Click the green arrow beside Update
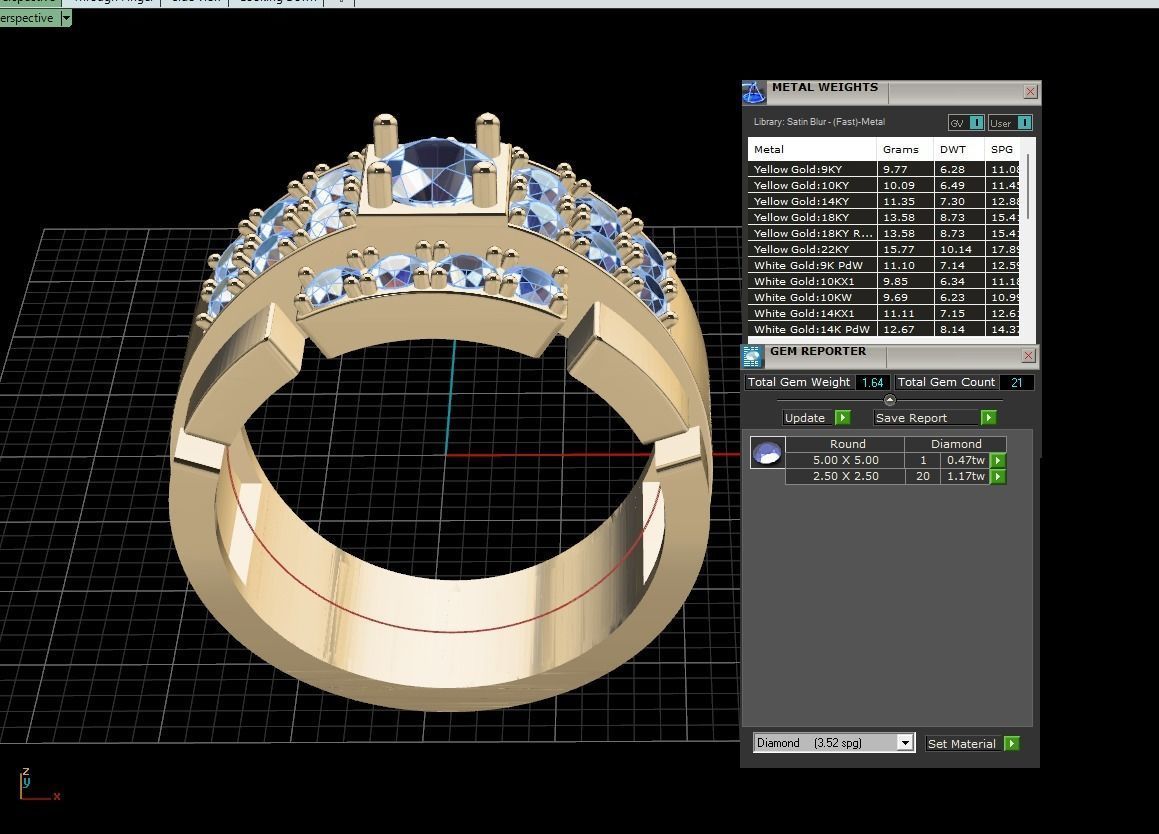The width and height of the screenshot is (1159, 834). point(843,418)
